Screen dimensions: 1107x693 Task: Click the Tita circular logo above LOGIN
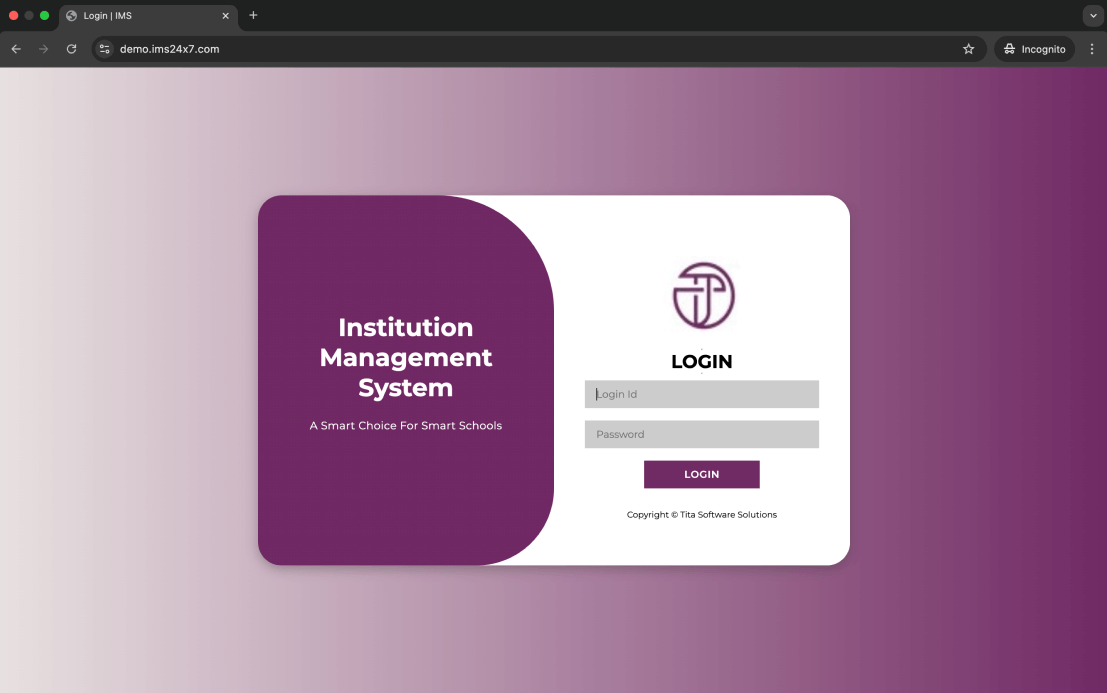point(703,296)
